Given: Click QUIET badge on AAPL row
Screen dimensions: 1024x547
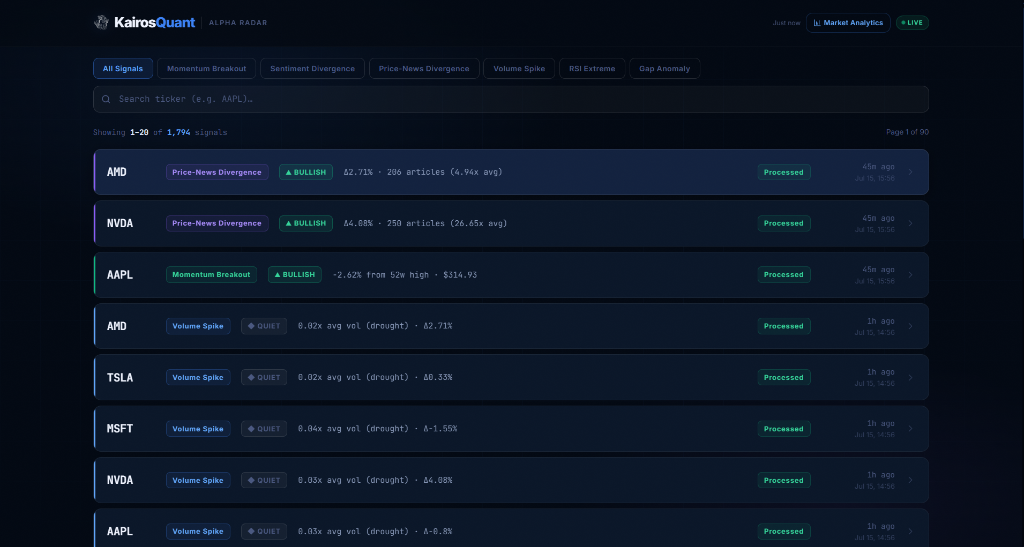Looking at the screenshot, I should tap(264, 531).
